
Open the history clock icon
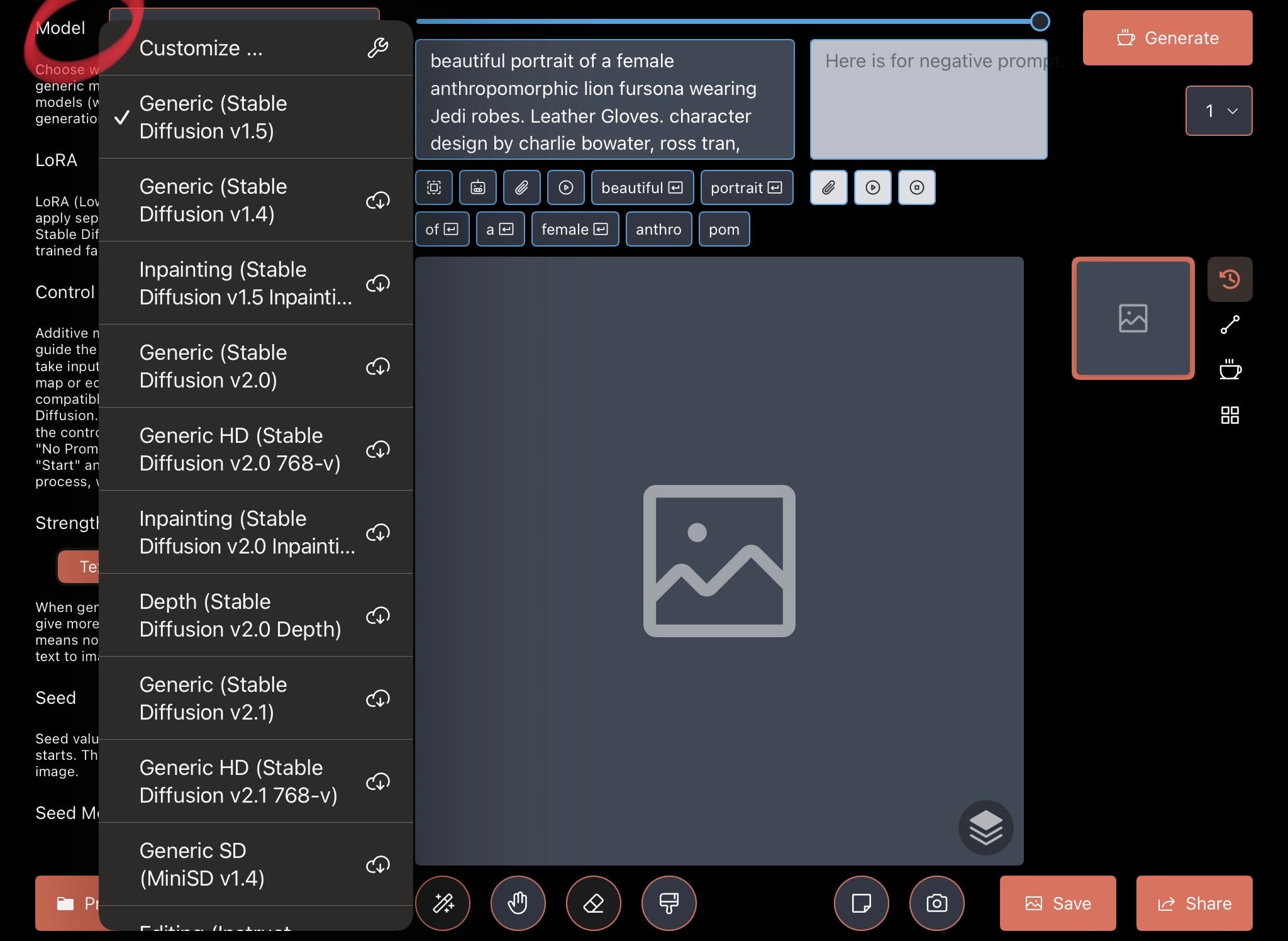(x=1230, y=279)
